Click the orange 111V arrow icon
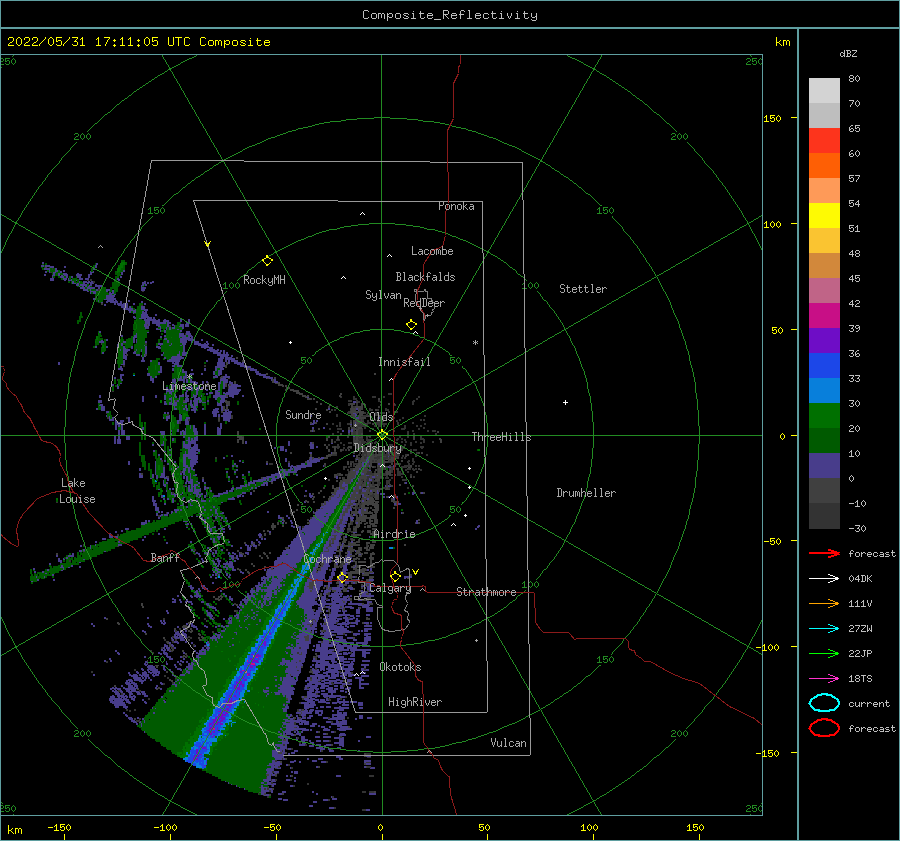900x841 pixels. coord(824,603)
